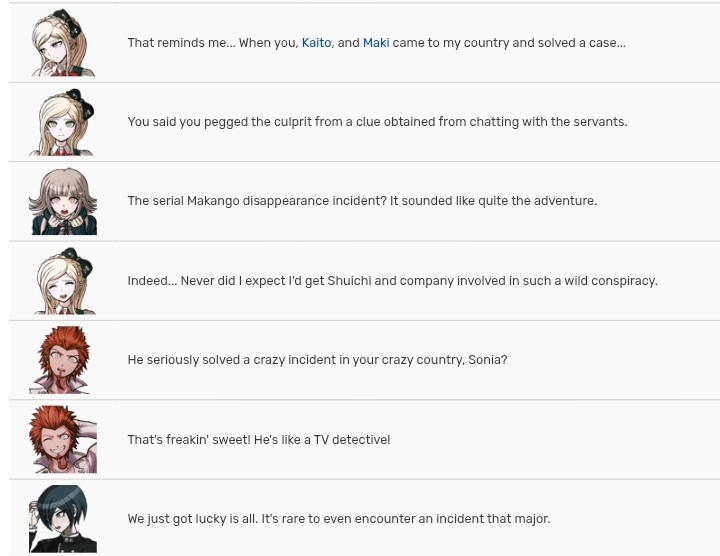Viewport: 720px width, 556px height.
Task: Click the "That's freakin' sweet!" dialogue line
Action: 259,439
